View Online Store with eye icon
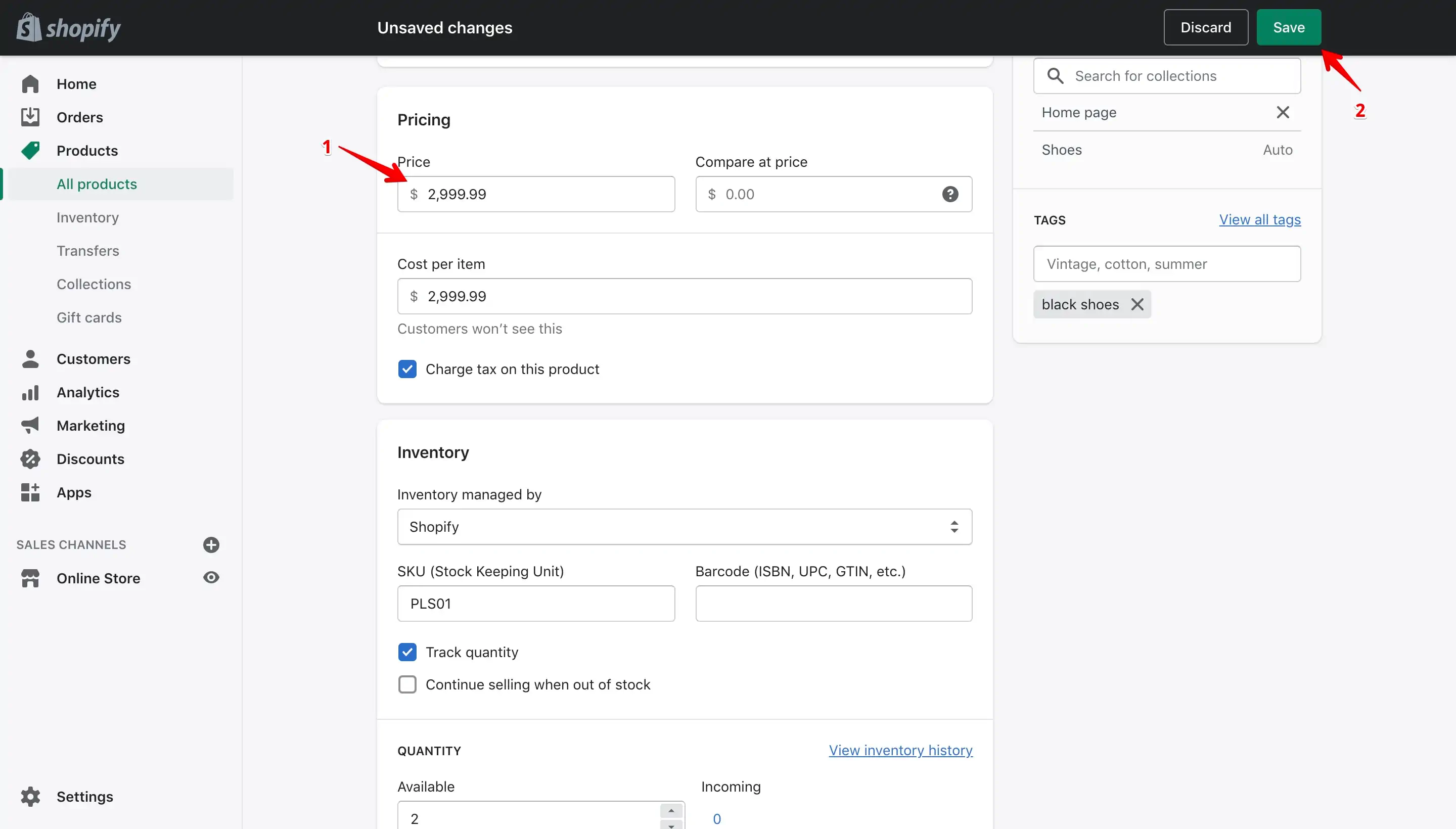 (211, 577)
